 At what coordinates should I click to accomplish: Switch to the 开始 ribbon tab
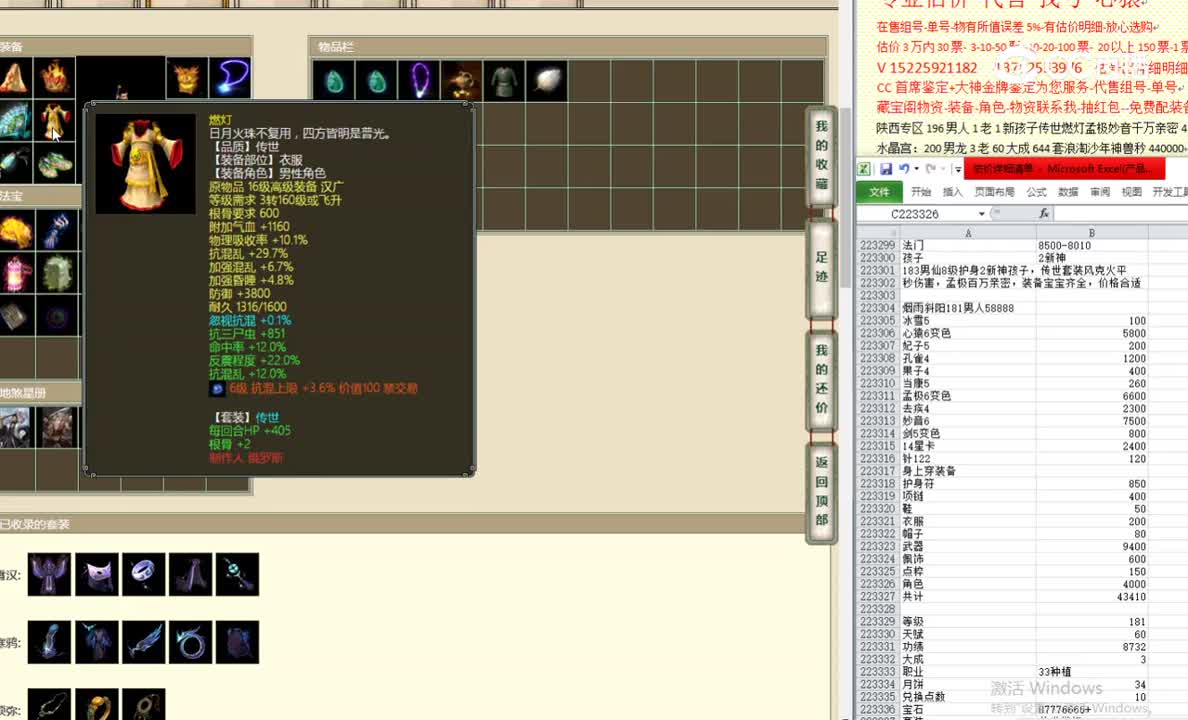(x=921, y=192)
